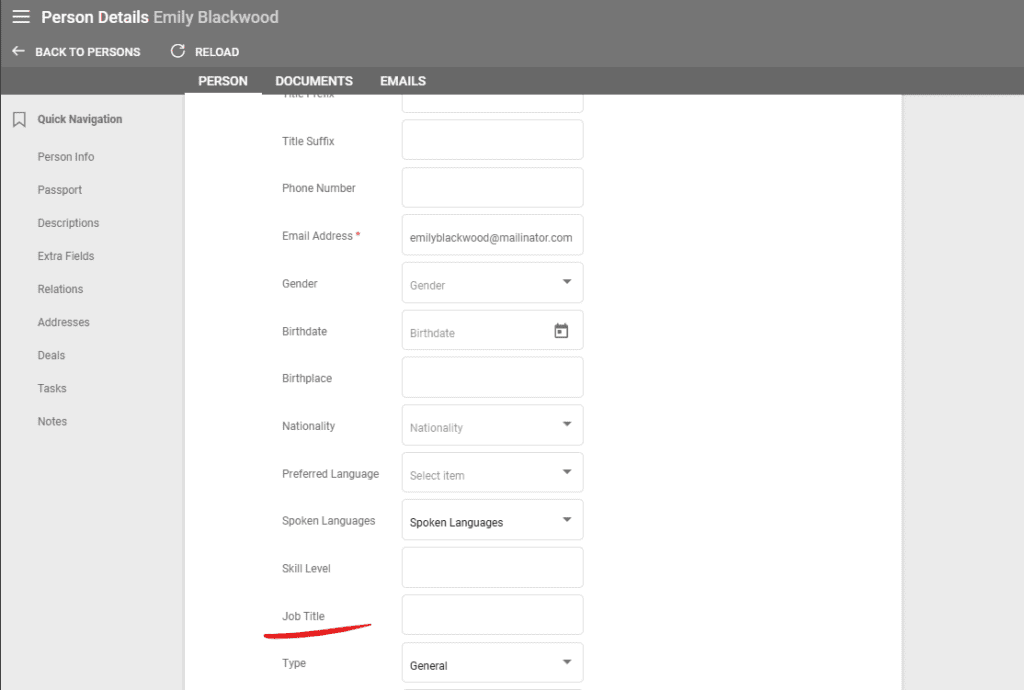Click the Quick Navigation bookmark icon

17,118
